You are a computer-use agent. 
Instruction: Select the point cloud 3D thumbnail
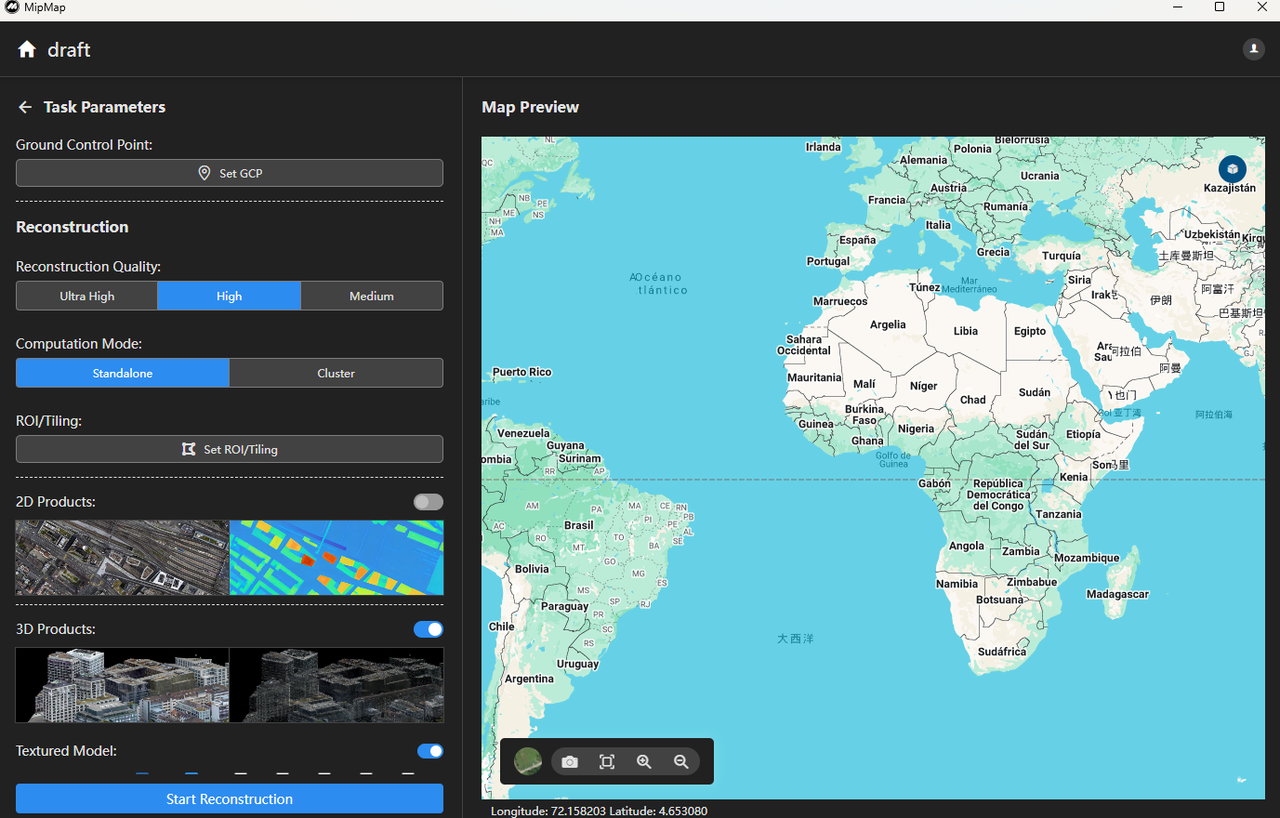coord(337,685)
